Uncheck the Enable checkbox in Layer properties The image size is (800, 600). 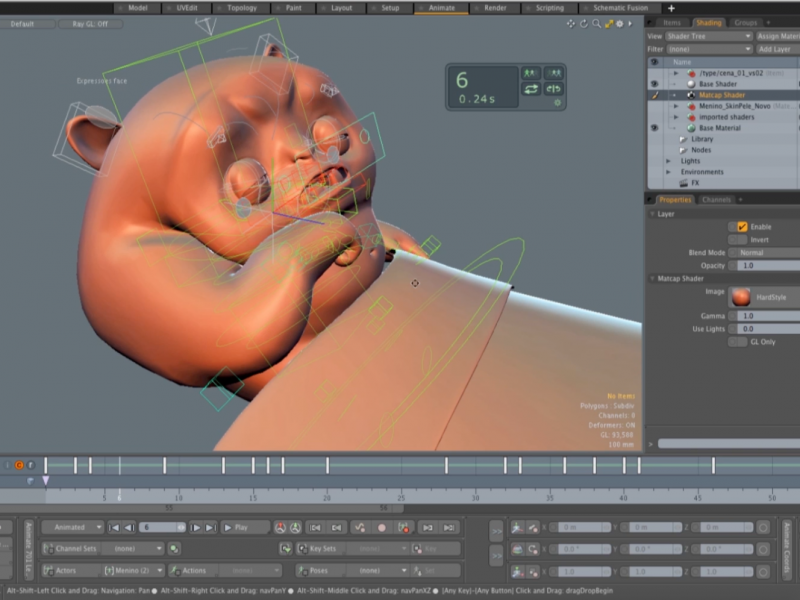coord(743,227)
